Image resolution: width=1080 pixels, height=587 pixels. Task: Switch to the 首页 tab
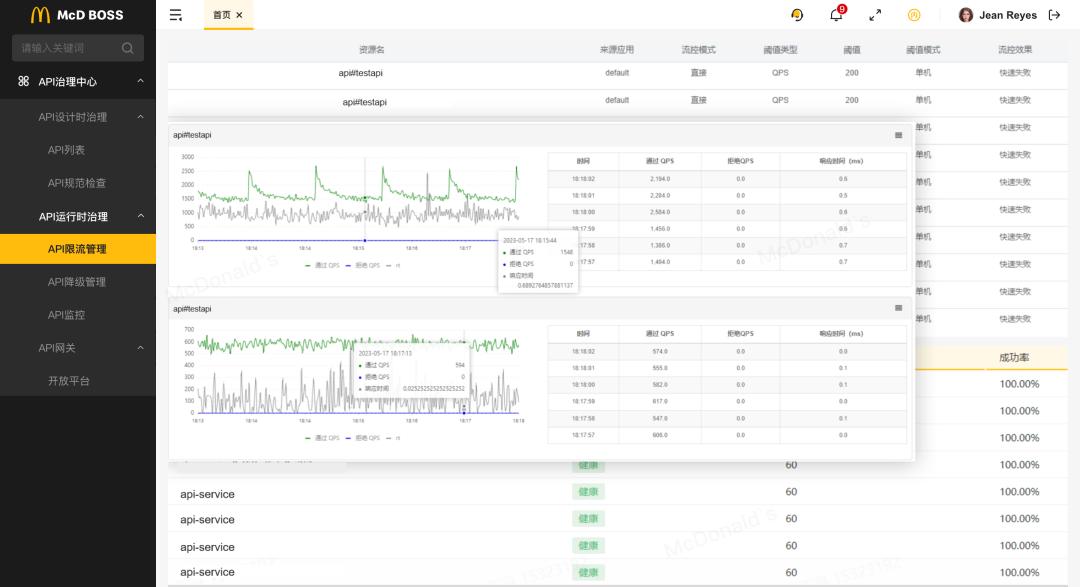222,15
